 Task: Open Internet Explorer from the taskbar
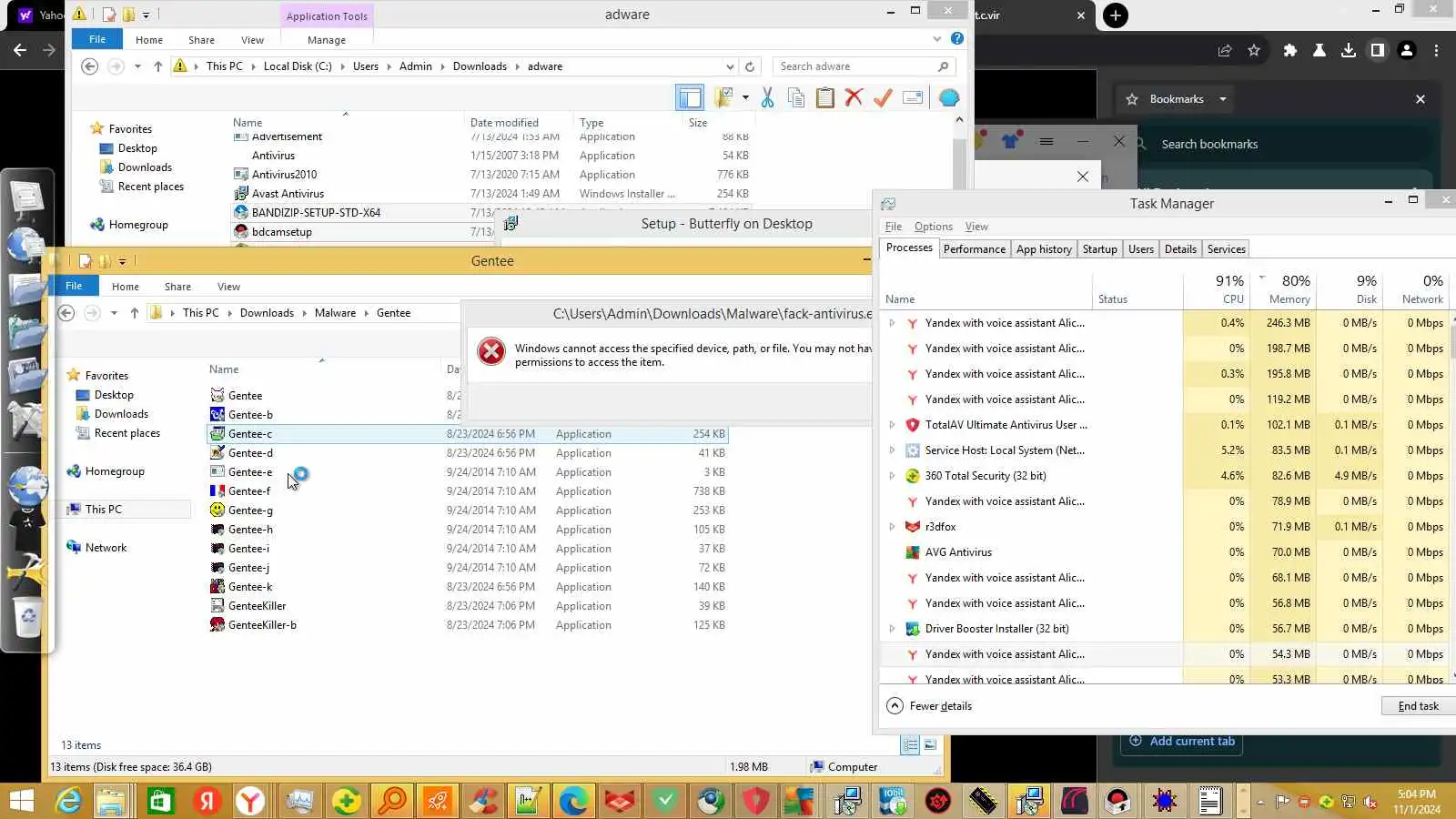[68, 802]
